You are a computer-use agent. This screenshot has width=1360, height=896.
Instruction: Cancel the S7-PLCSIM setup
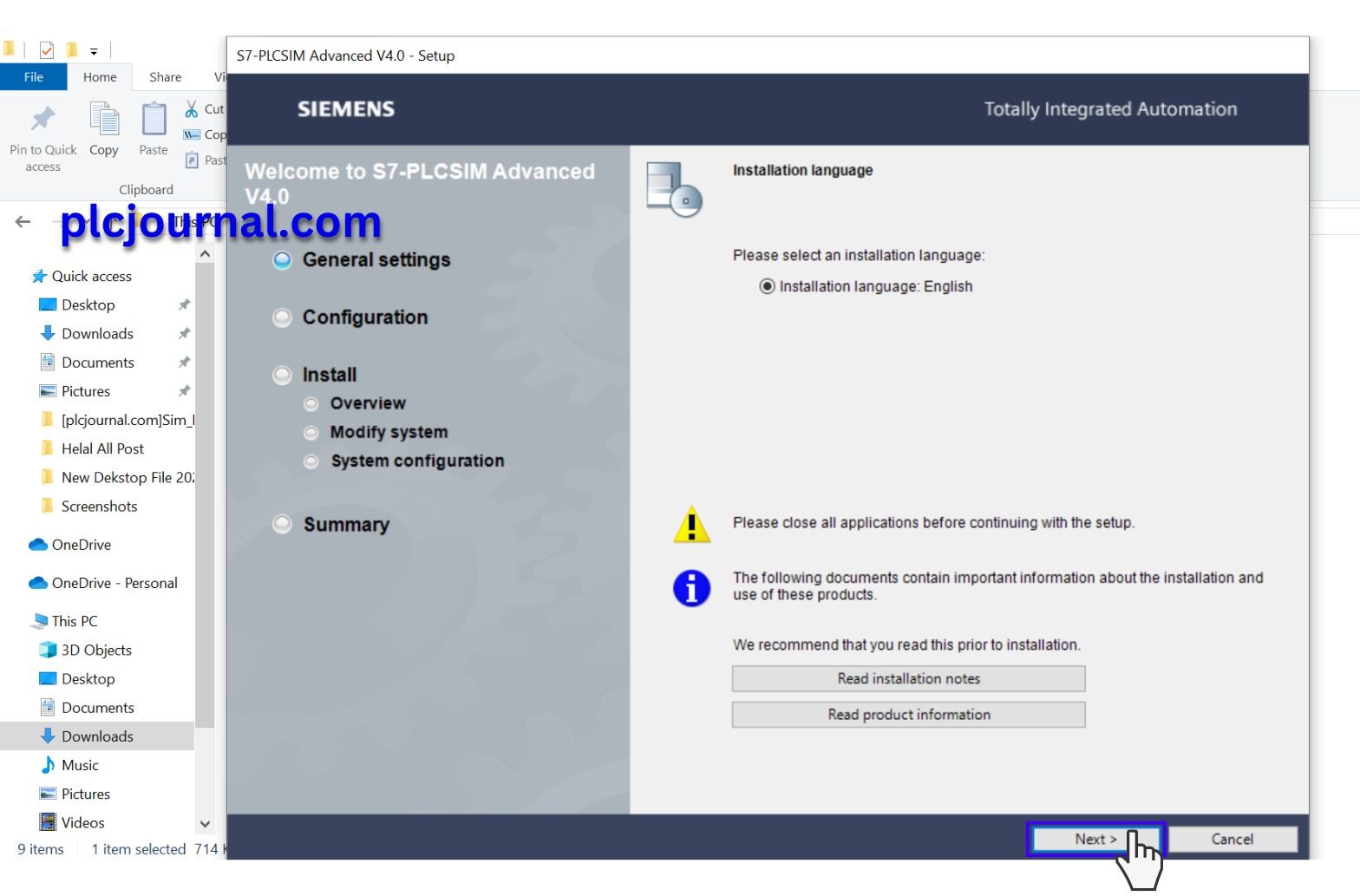[x=1232, y=839]
